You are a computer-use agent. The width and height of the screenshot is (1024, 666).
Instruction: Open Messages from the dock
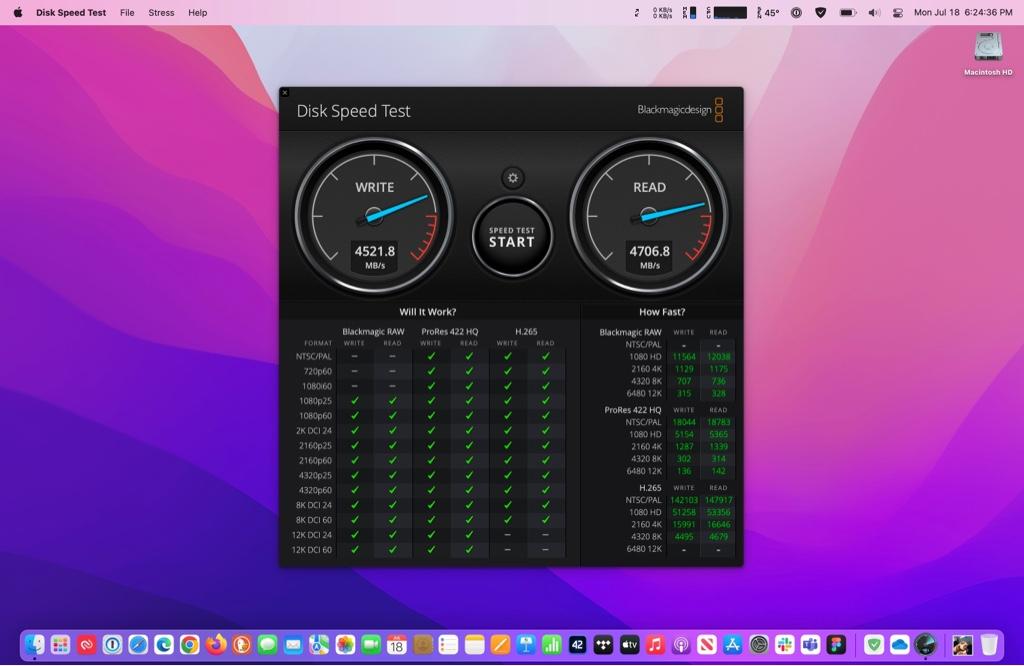[267, 645]
